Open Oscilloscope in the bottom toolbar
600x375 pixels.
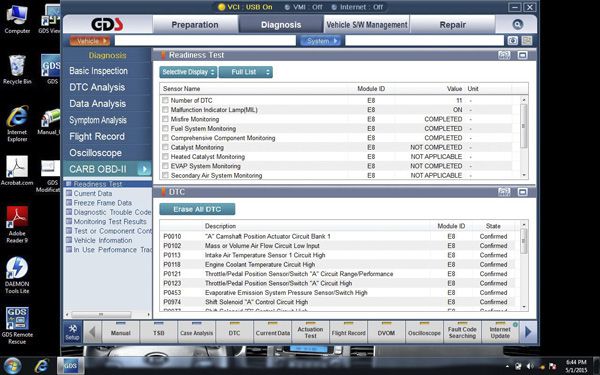tap(424, 332)
